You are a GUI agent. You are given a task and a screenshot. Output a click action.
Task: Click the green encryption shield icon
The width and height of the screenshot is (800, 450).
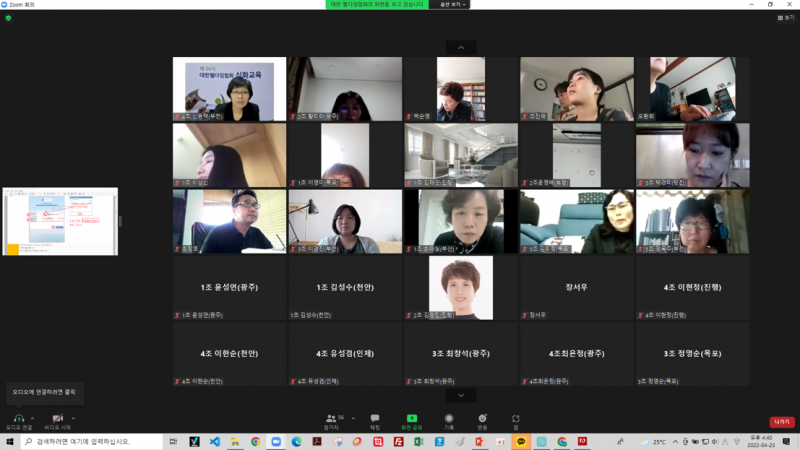pyautogui.click(x=8, y=18)
